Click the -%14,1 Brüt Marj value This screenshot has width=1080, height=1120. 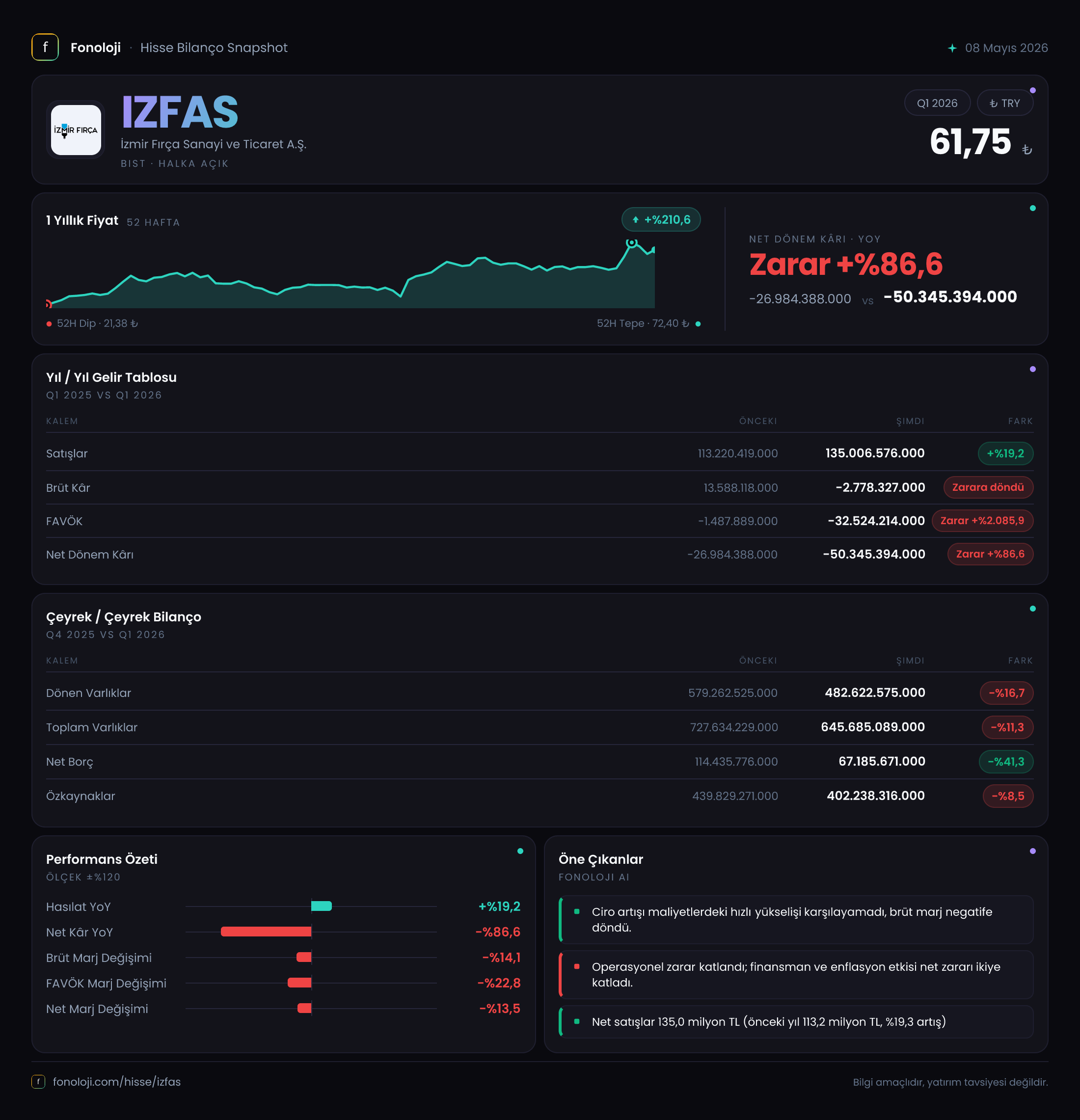[501, 957]
